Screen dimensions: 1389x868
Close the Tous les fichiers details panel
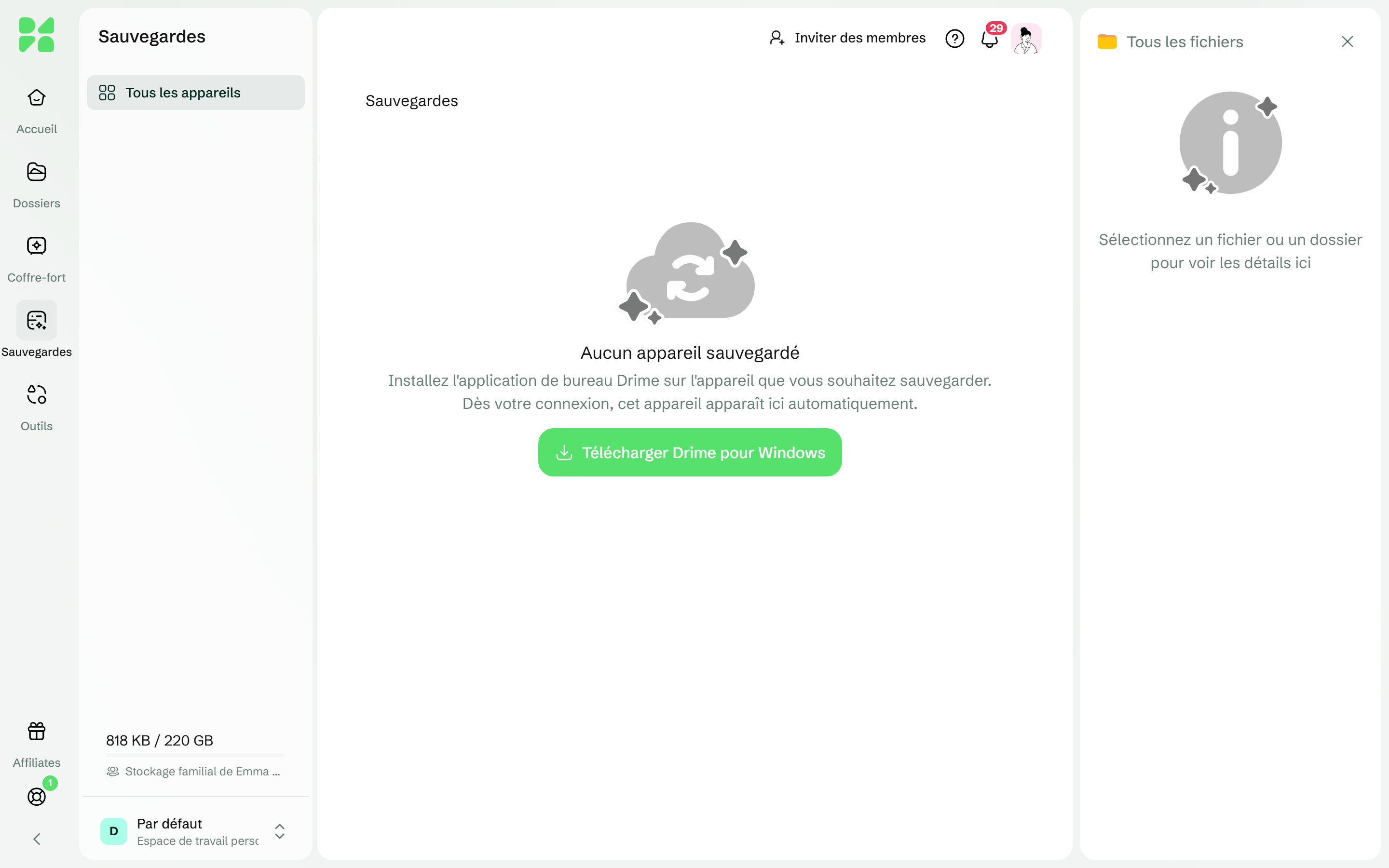[x=1347, y=41]
